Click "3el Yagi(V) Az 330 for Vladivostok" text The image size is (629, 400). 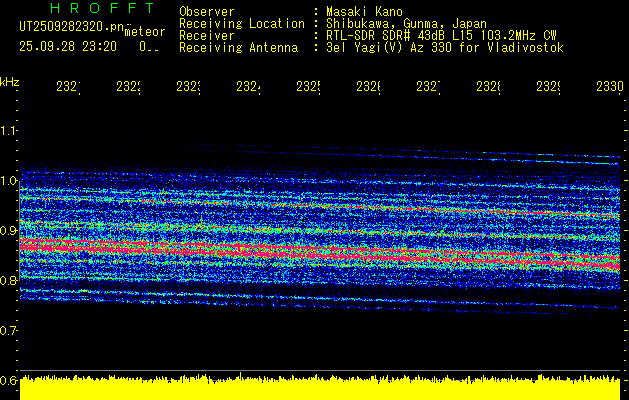(x=445, y=48)
